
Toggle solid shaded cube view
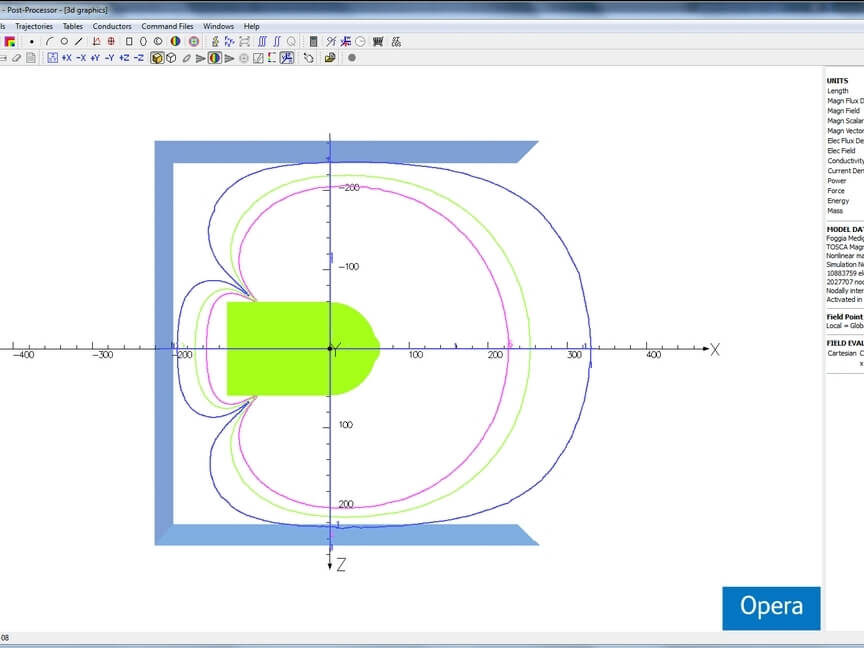pyautogui.click(x=157, y=58)
